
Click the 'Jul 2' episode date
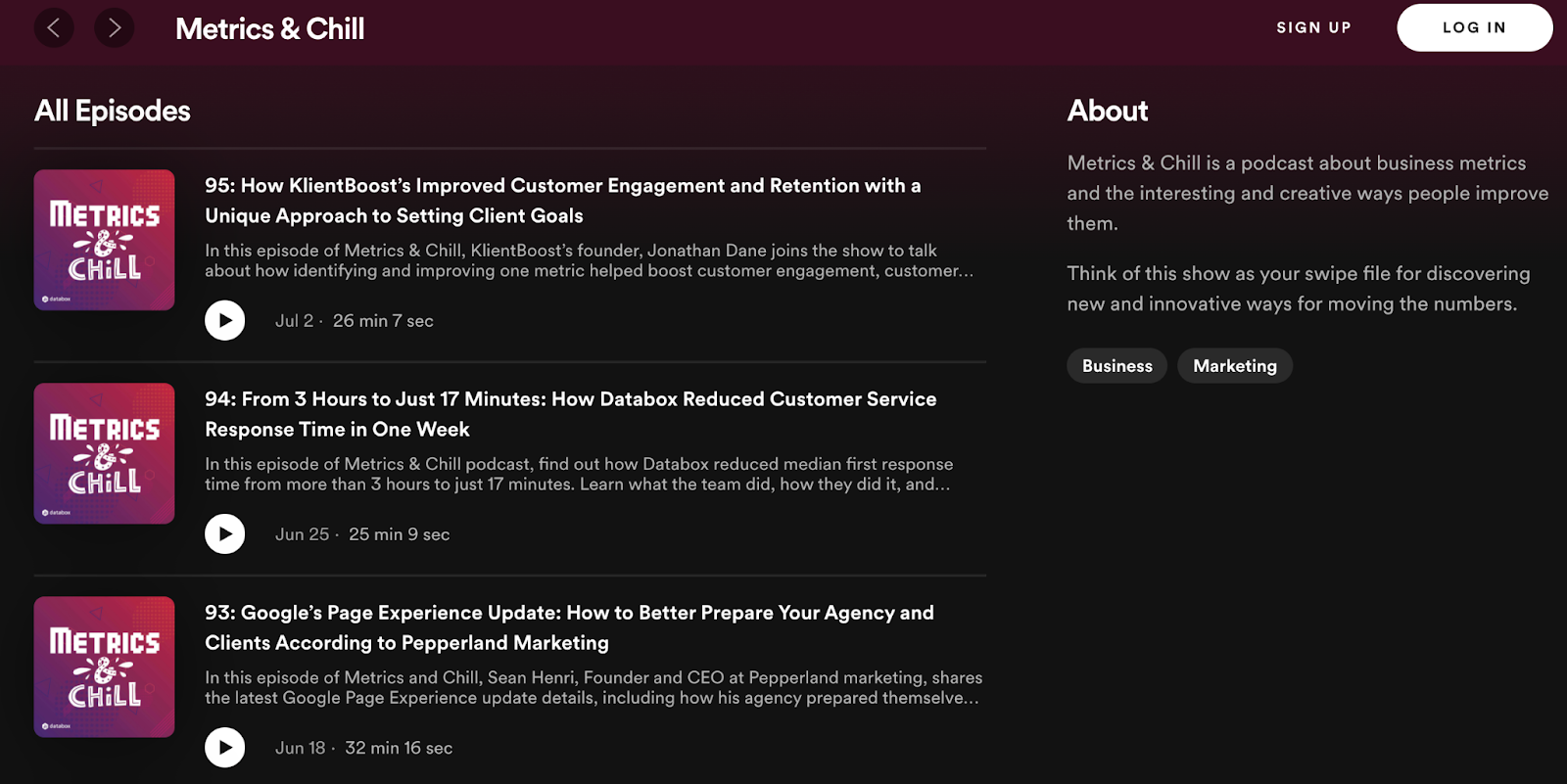click(294, 321)
